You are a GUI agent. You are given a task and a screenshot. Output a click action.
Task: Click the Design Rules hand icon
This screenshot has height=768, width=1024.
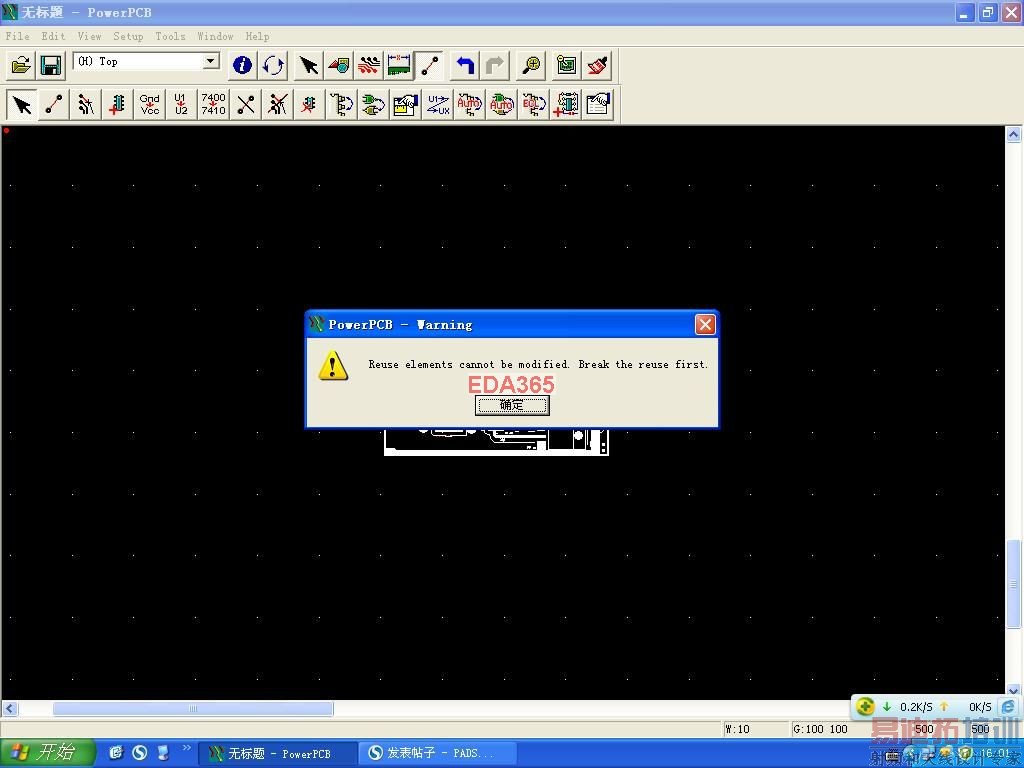click(405, 104)
